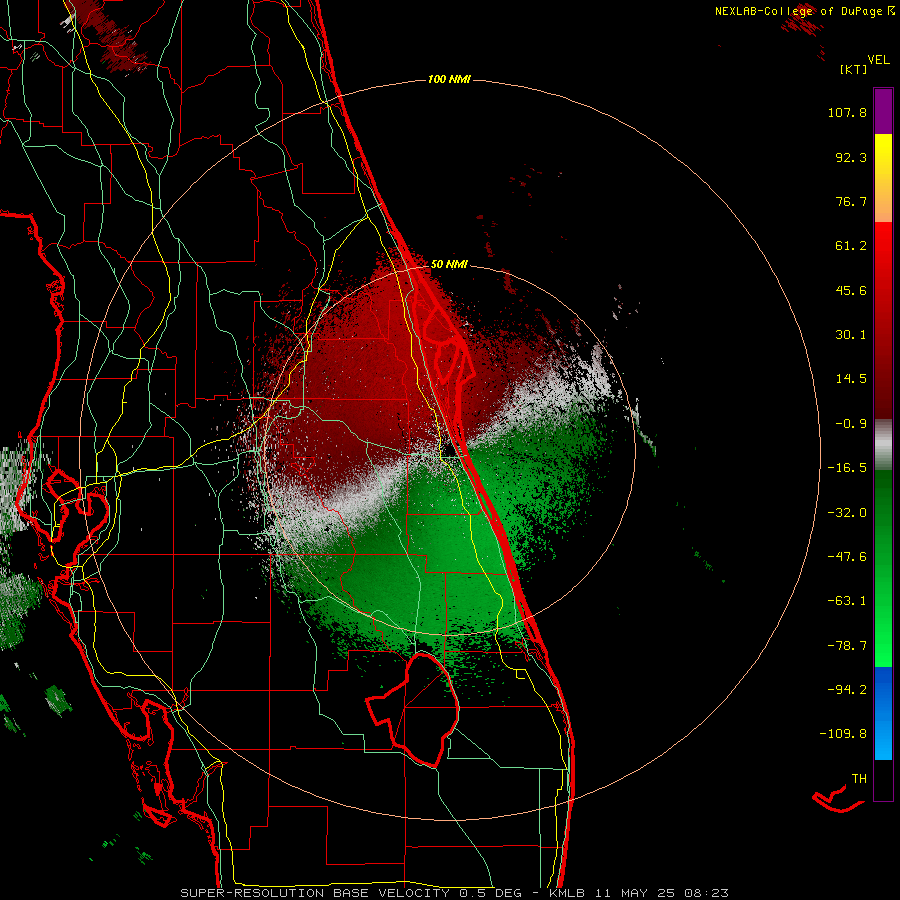
Task: Click the 14.5 velocity scale value
Action: tap(851, 379)
